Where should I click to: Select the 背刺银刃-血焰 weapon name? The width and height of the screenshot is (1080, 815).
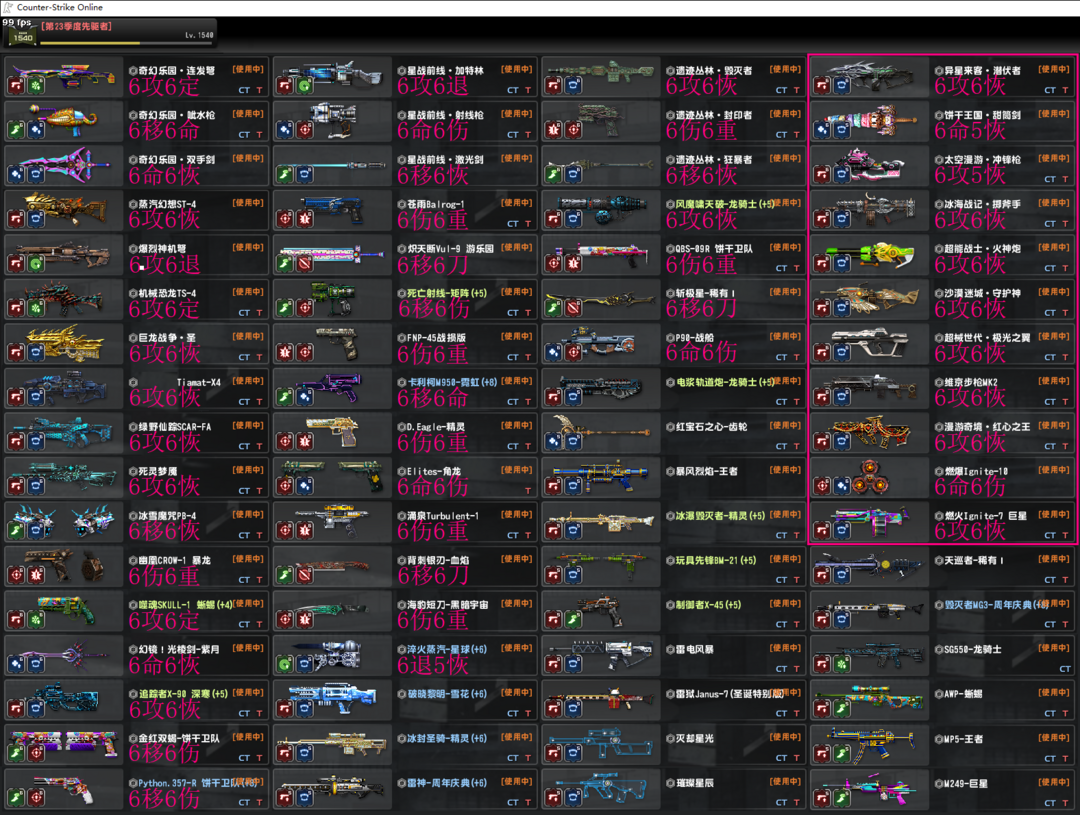point(438,561)
